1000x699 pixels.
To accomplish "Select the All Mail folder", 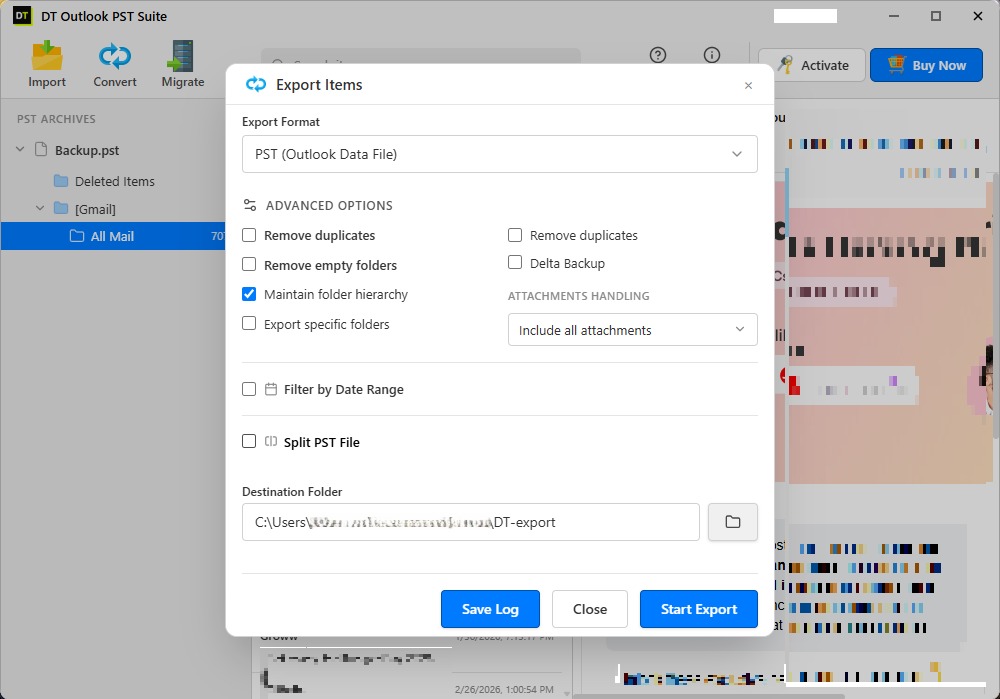I will 112,236.
